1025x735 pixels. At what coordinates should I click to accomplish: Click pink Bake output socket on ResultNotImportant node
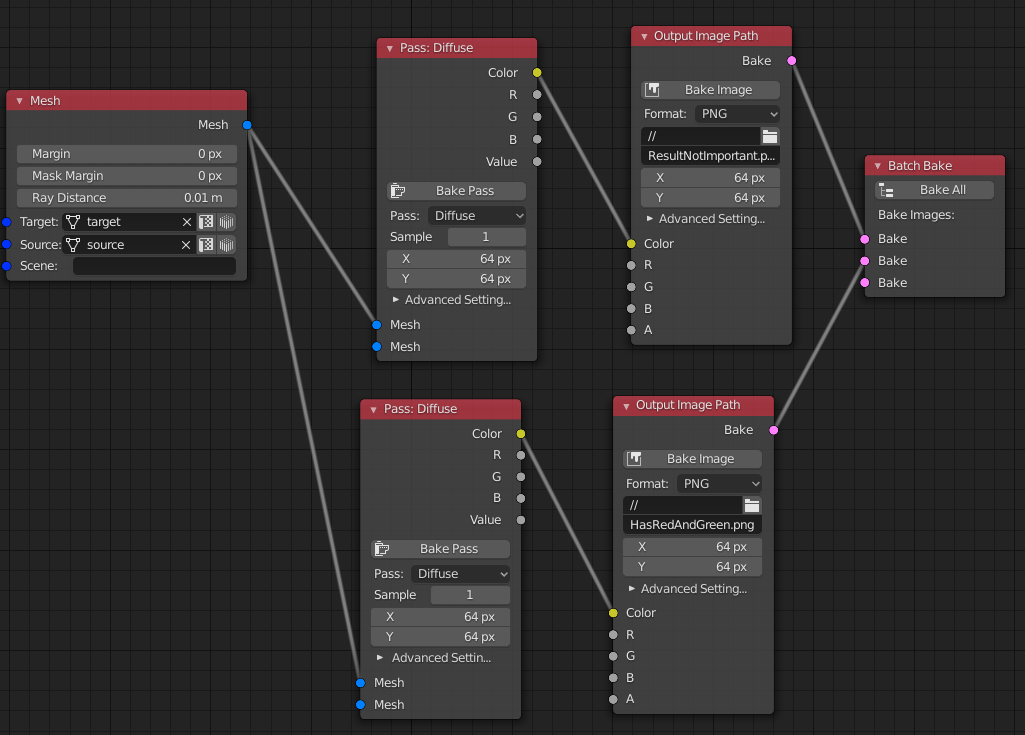(x=792, y=61)
